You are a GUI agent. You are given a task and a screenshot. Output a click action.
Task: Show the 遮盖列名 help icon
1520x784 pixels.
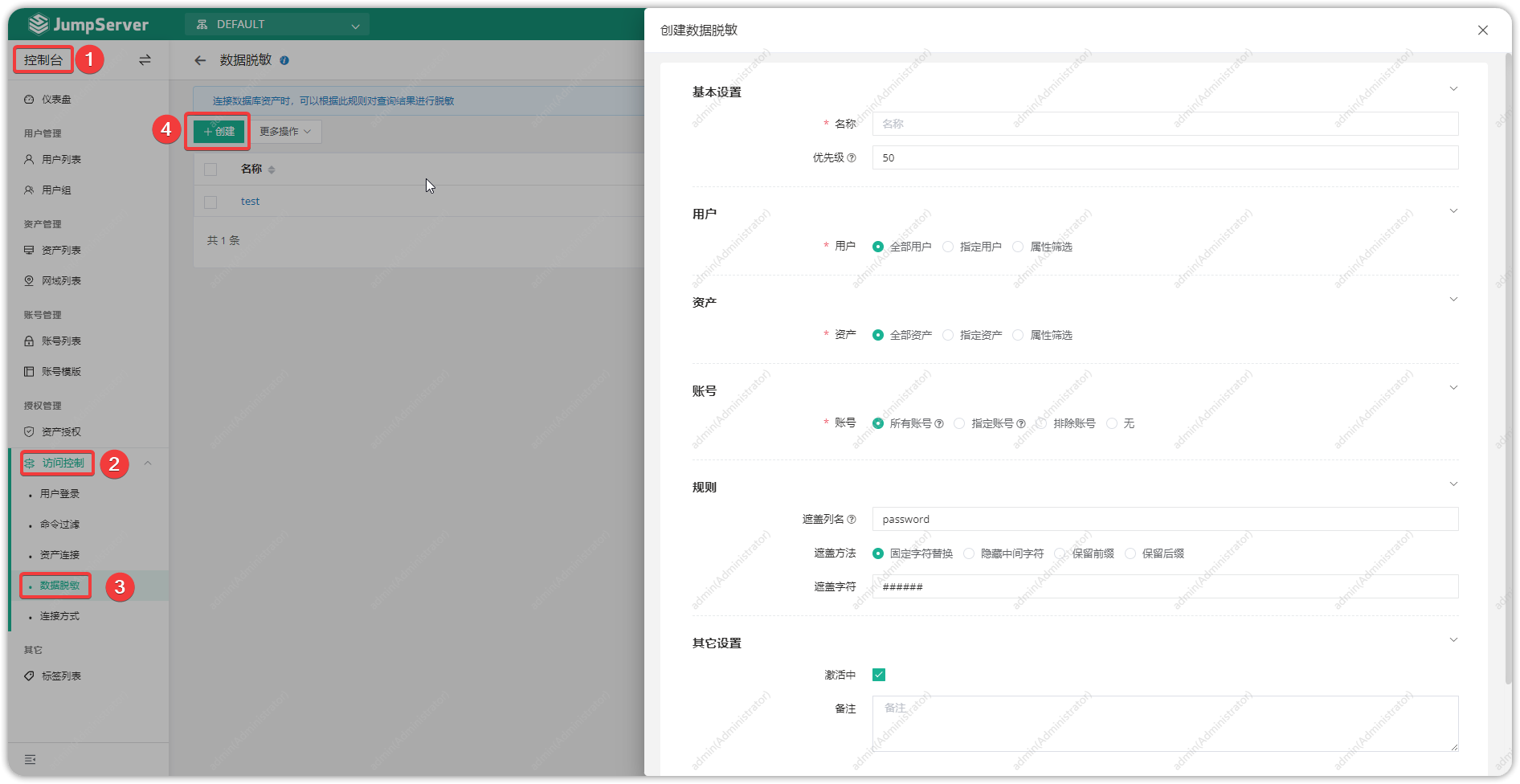(x=852, y=520)
